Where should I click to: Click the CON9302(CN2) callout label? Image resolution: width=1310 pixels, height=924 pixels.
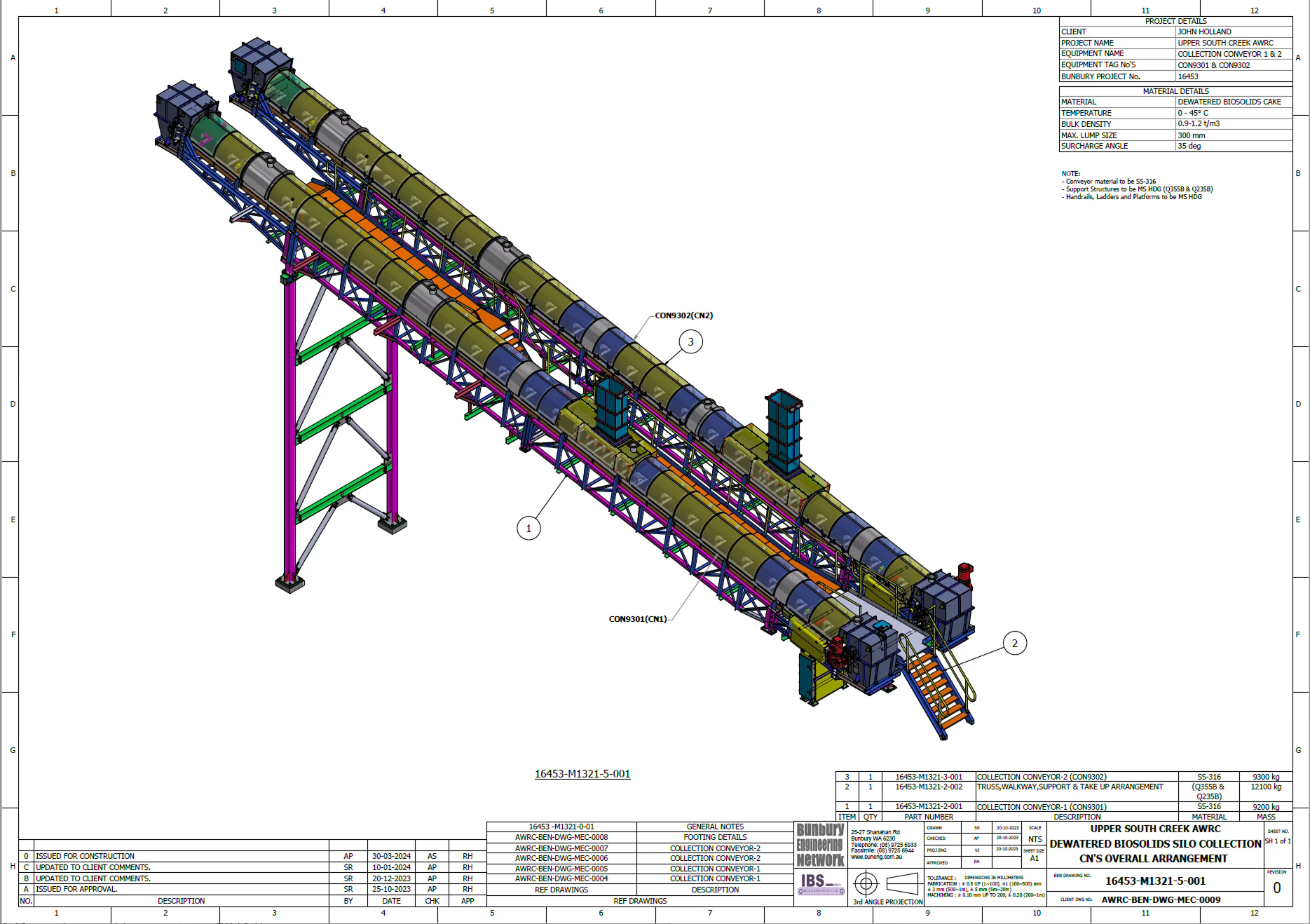683,315
